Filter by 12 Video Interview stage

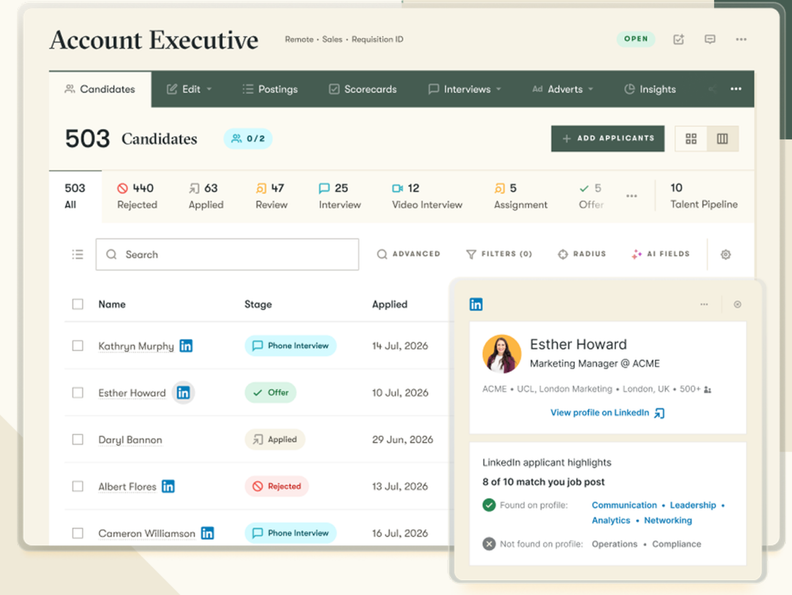coord(427,196)
